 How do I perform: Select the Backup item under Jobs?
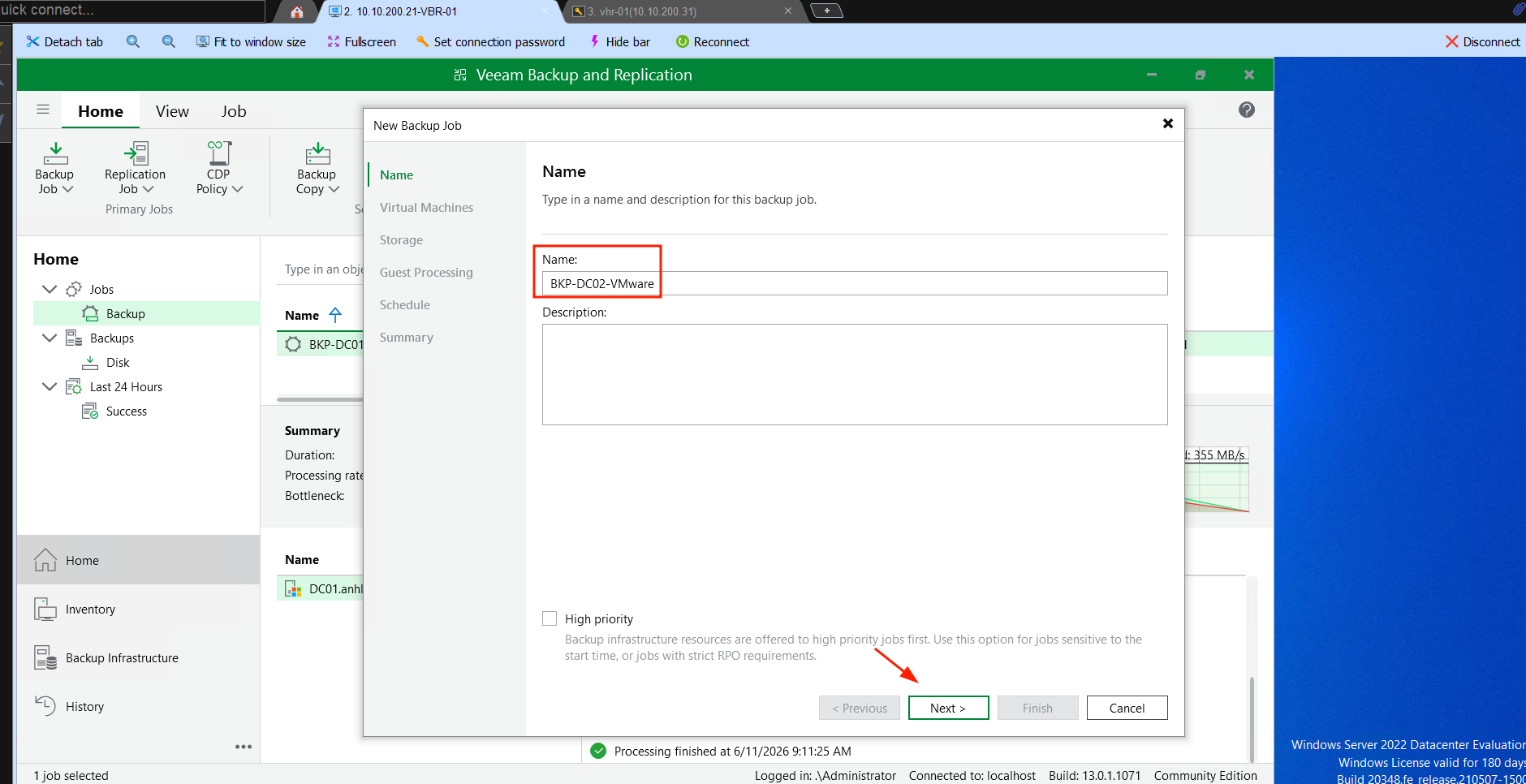(x=146, y=313)
